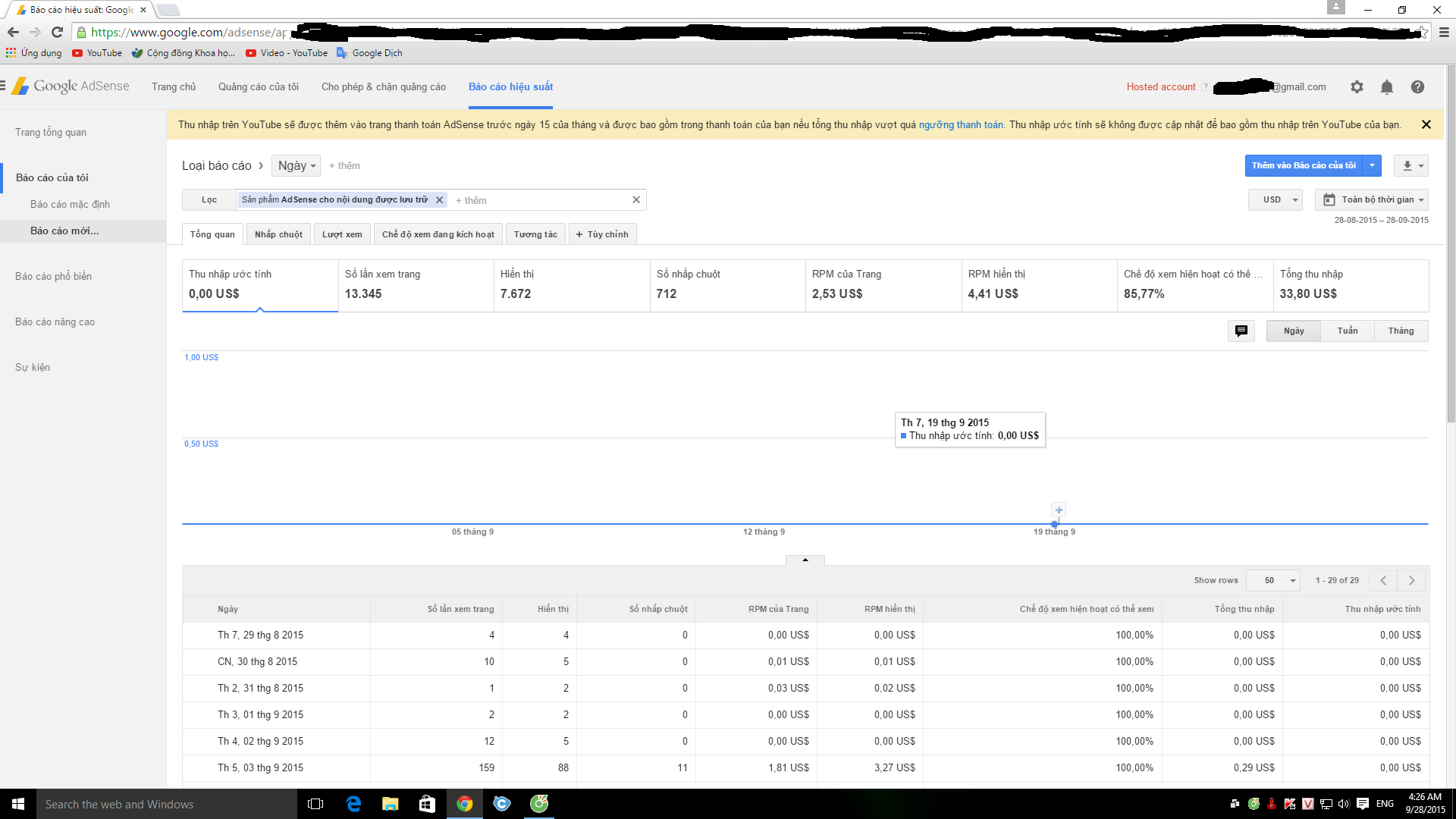Open the Windows Start menu
The height and width of the screenshot is (819, 1456).
point(18,804)
